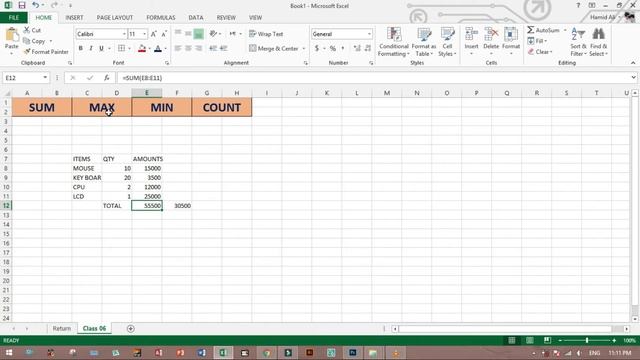The width and height of the screenshot is (640, 360).
Task: Decrease font size with the small A icon
Action: (164, 34)
